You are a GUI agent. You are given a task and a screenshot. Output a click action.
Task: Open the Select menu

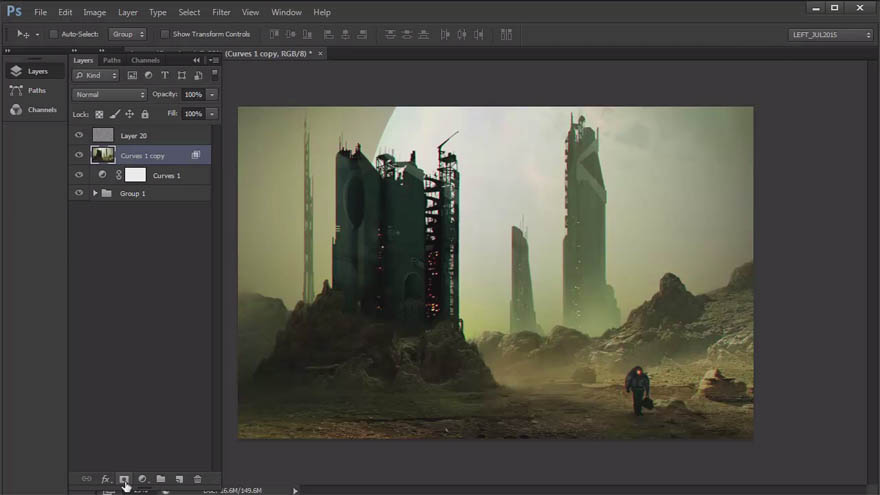189,12
